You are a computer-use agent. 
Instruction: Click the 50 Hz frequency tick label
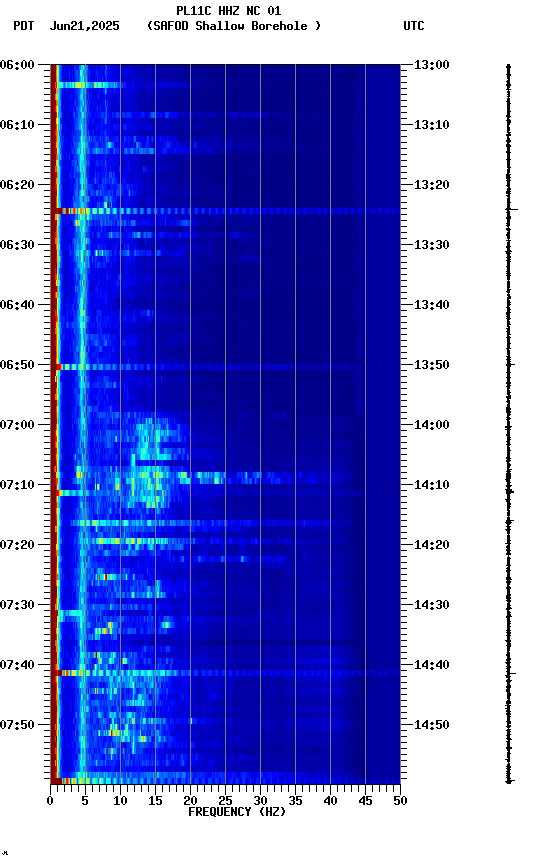pyautogui.click(x=401, y=801)
